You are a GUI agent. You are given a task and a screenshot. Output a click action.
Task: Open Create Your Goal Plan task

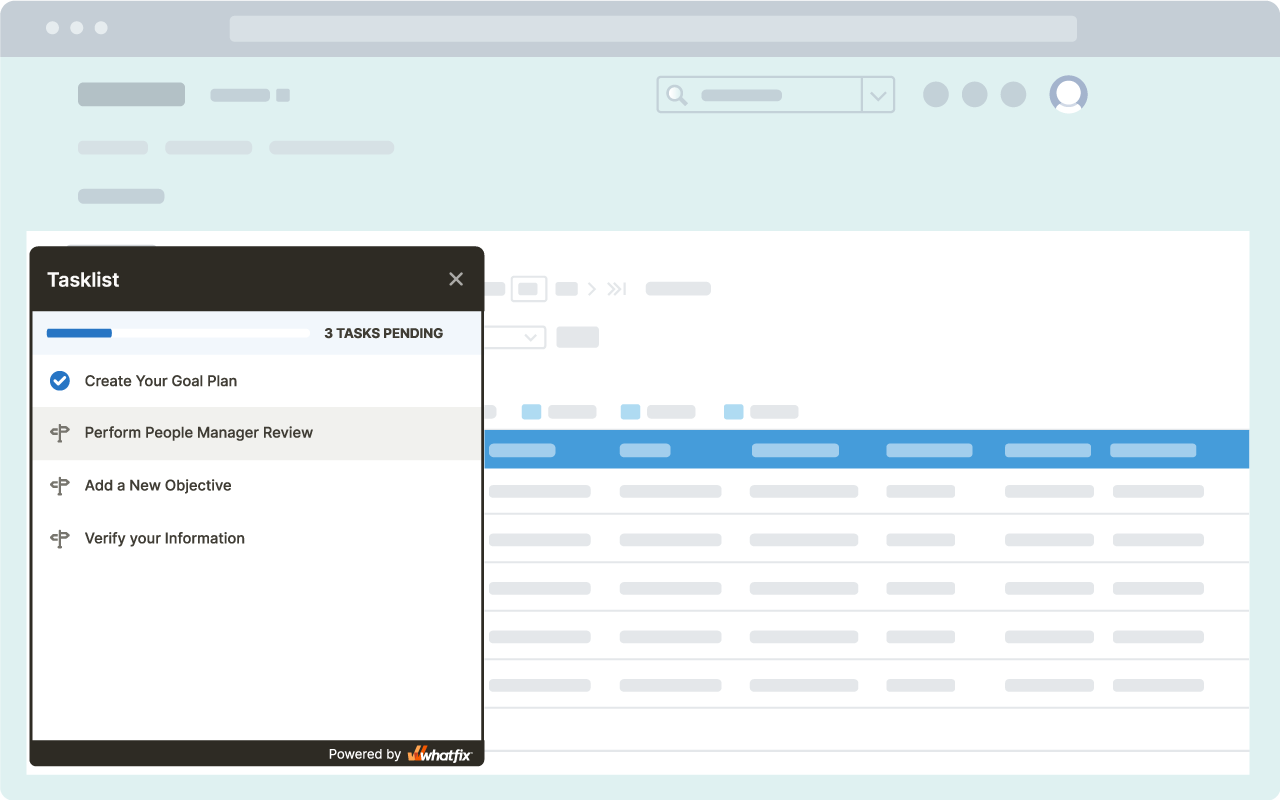256,381
